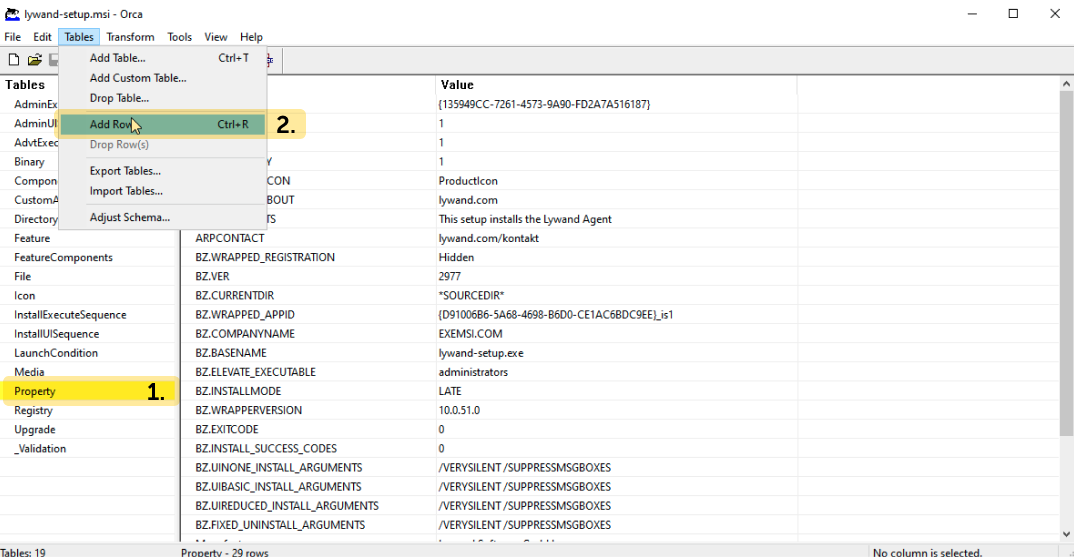Click the Value column header
1074x557 pixels.
click(x=457, y=85)
